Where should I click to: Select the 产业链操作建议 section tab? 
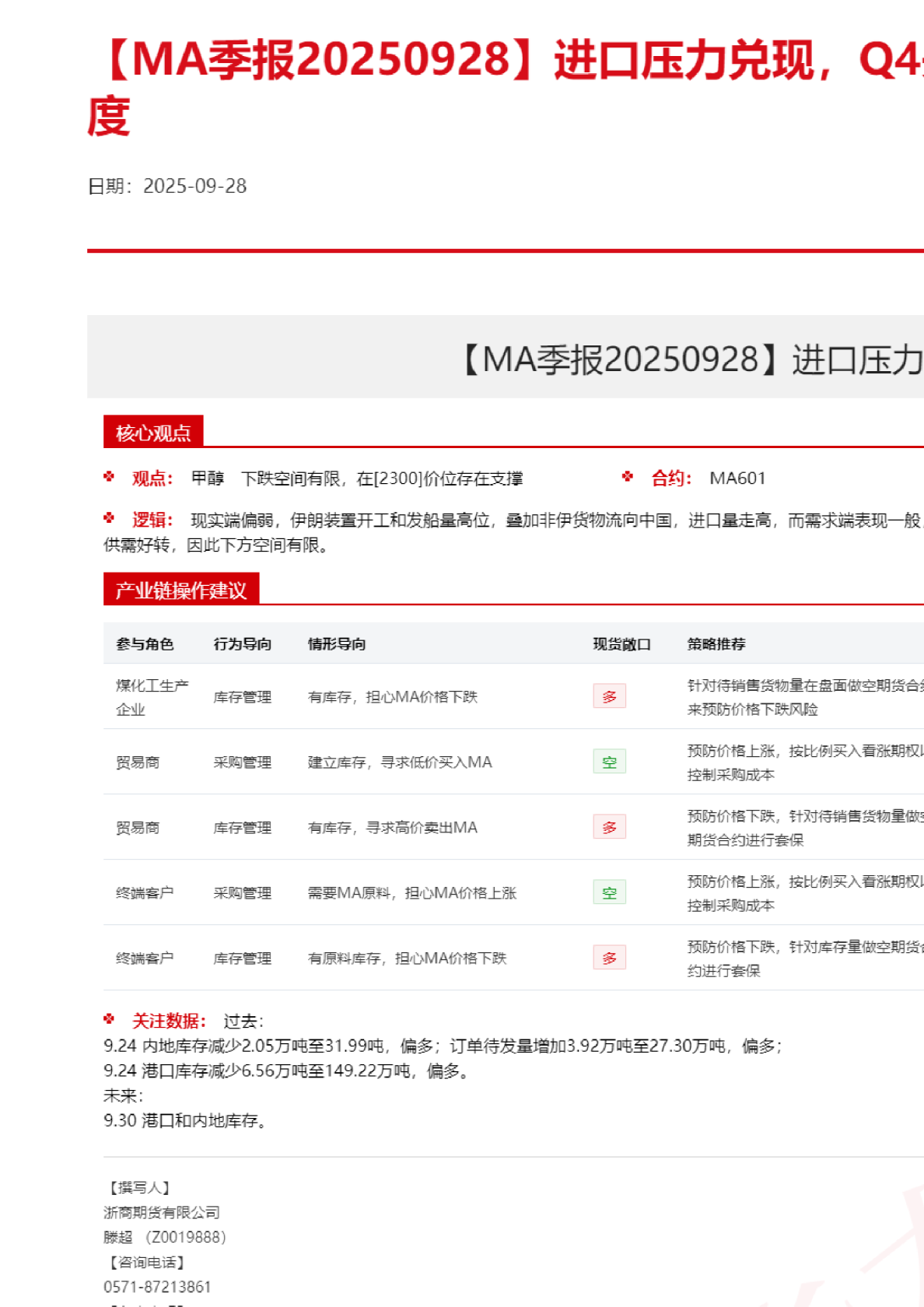pyautogui.click(x=180, y=590)
